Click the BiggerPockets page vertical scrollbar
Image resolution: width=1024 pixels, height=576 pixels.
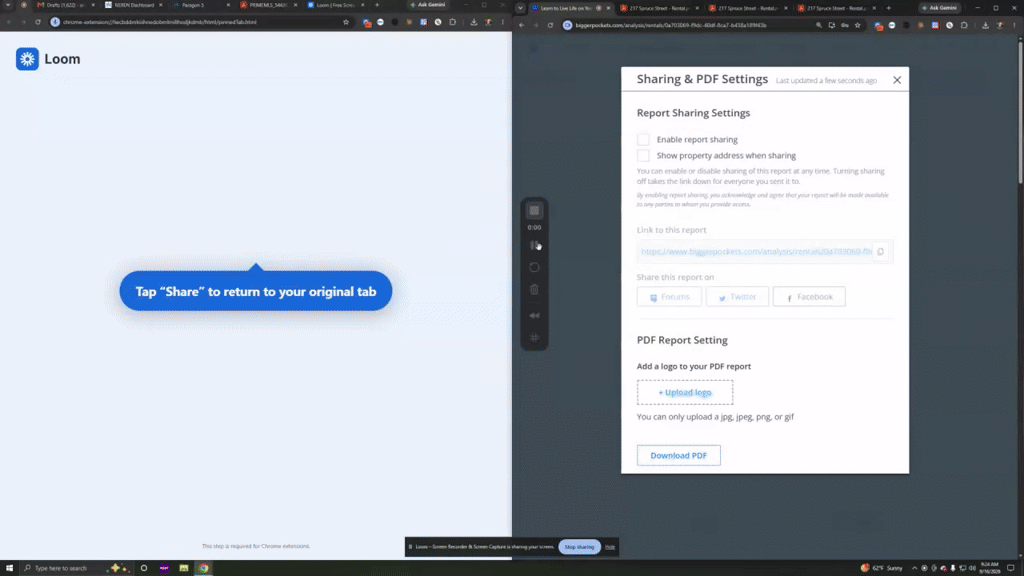[1020, 111]
